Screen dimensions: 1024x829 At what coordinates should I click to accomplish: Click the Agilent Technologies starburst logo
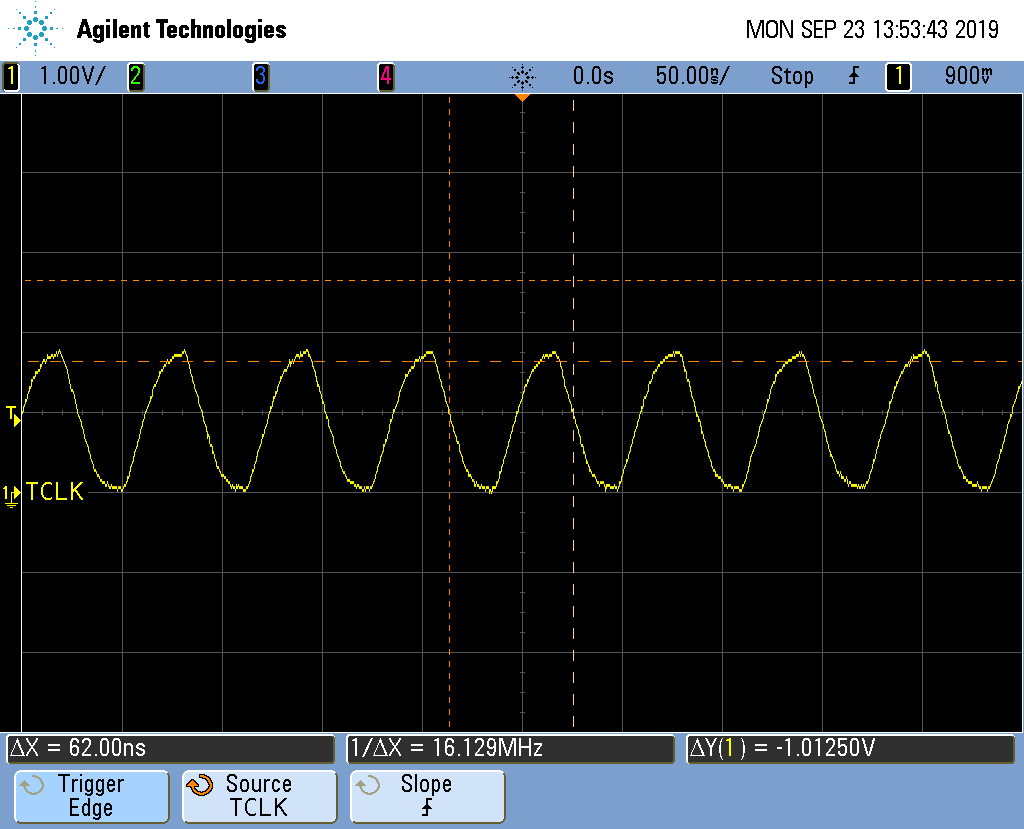click(x=37, y=29)
